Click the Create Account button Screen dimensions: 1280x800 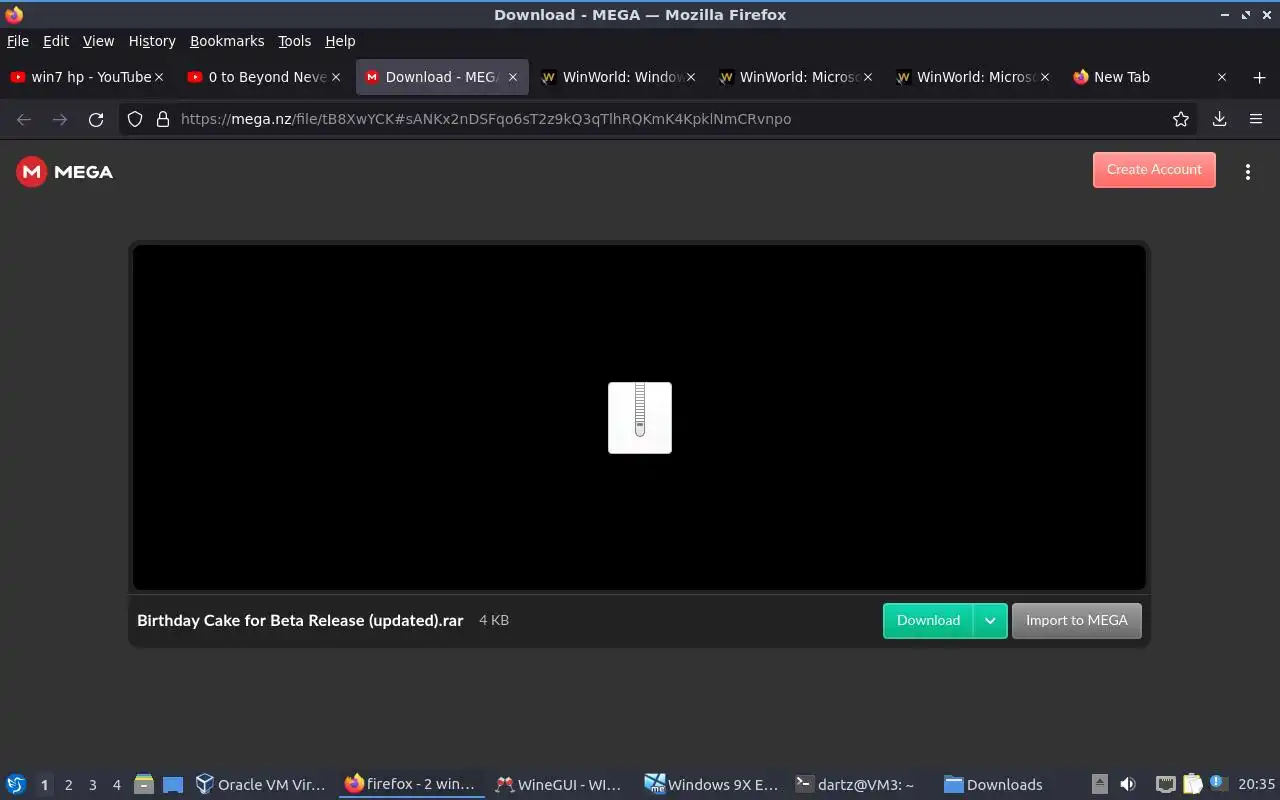pos(1154,170)
